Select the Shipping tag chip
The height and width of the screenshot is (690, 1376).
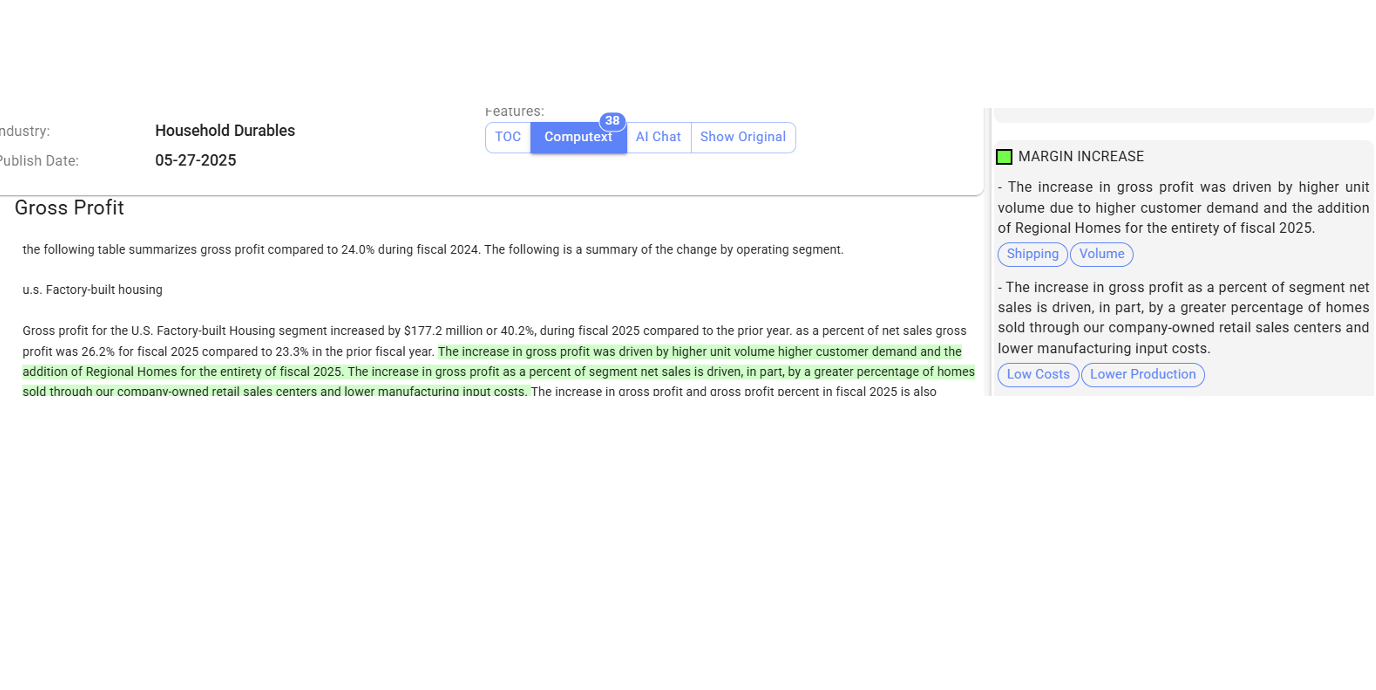pyautogui.click(x=1032, y=255)
